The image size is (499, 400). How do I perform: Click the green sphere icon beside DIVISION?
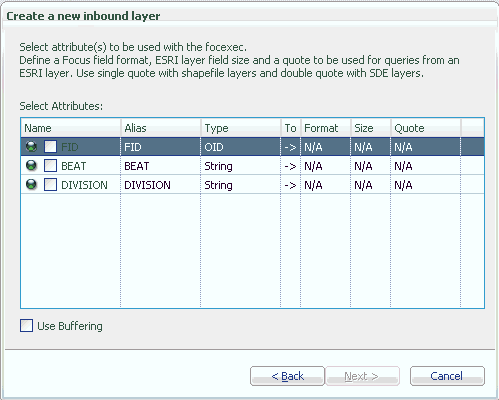[x=31, y=184]
